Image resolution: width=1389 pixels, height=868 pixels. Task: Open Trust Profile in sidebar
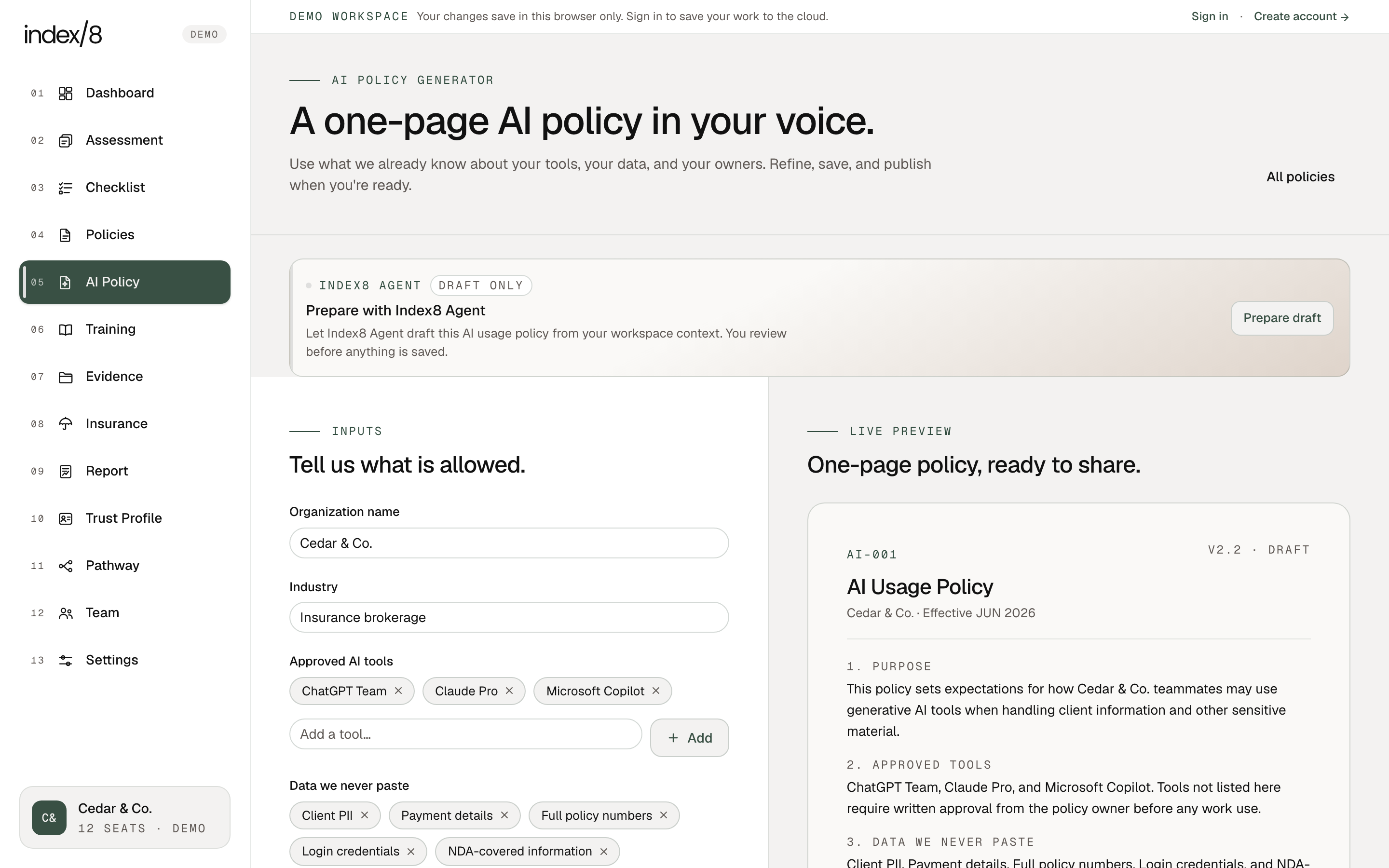pos(124,518)
